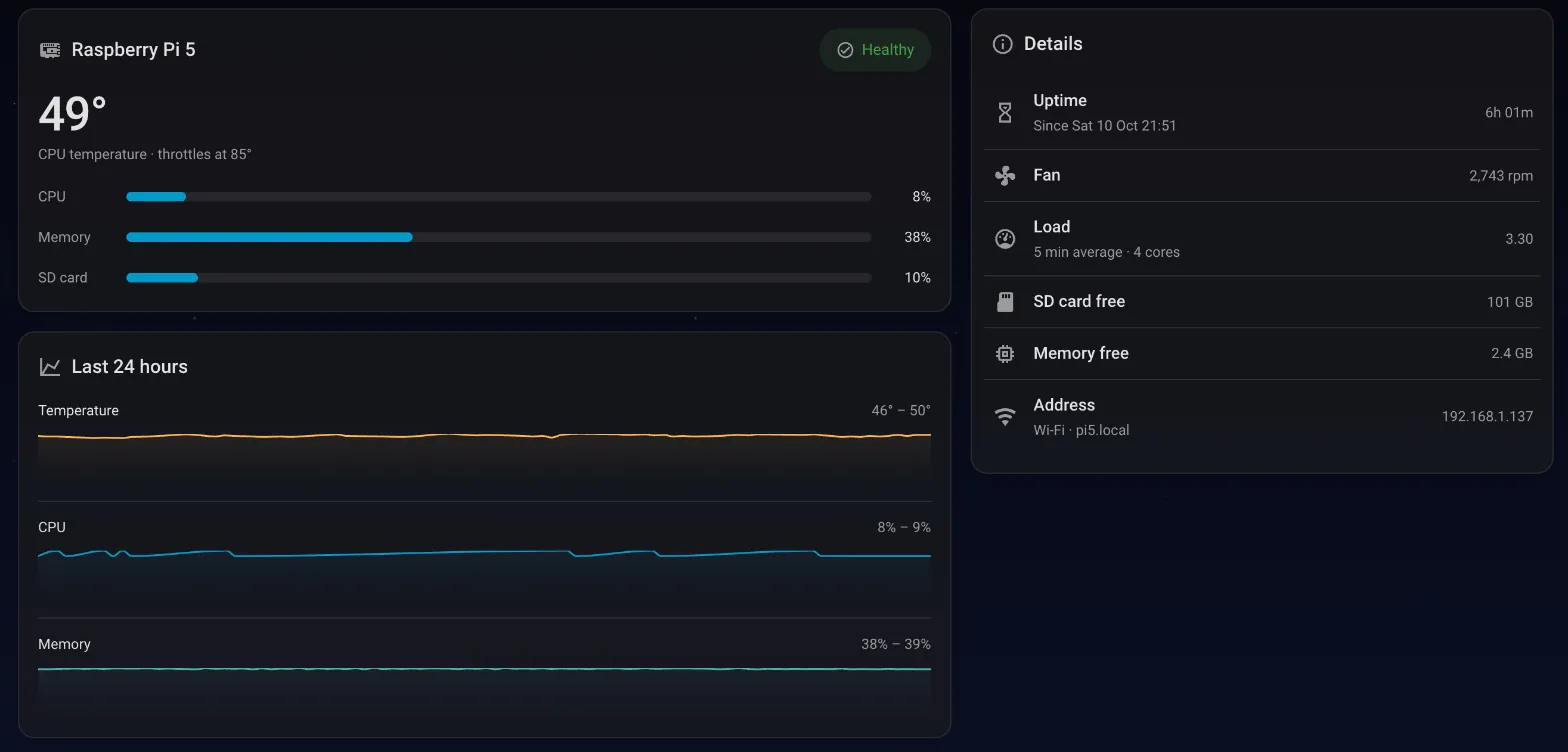Click 'Since Sat 10 Oct 21:51' text
The height and width of the screenshot is (752, 1568).
[1105, 126]
